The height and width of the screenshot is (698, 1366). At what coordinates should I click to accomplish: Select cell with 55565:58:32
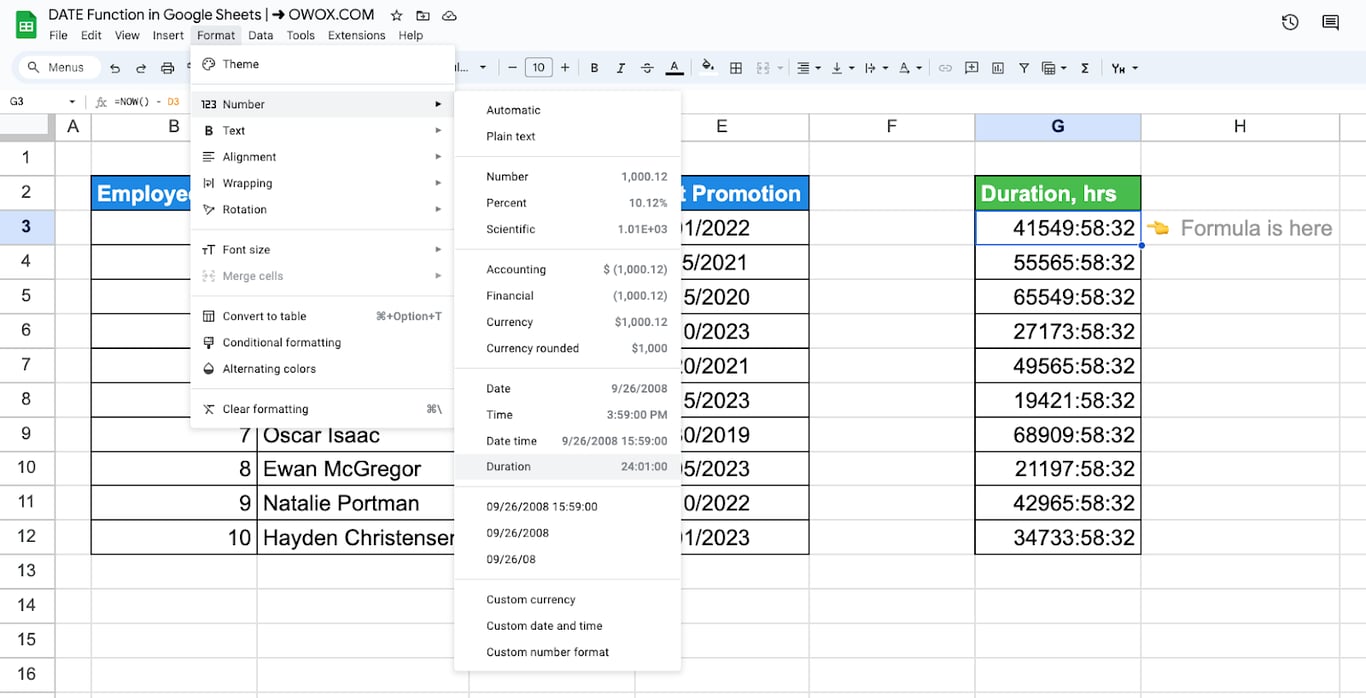pyautogui.click(x=1058, y=262)
